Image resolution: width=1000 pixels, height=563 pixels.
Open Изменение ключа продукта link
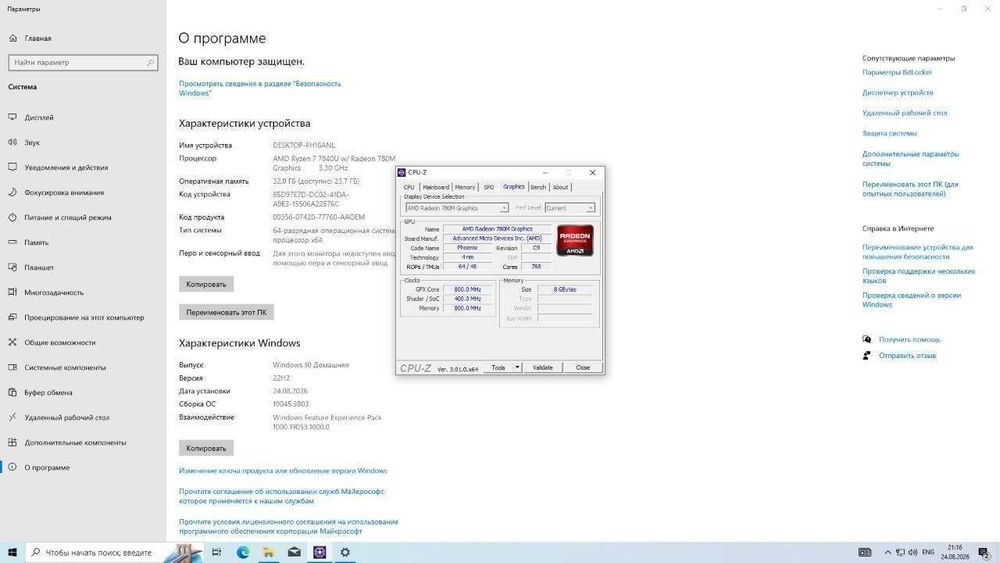click(283, 471)
